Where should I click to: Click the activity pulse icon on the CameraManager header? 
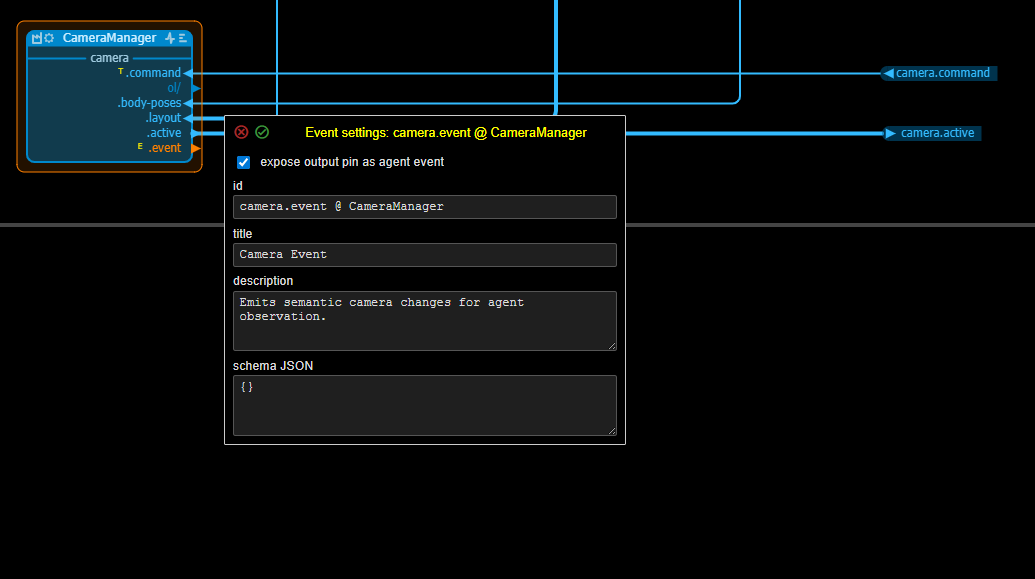pyautogui.click(x=170, y=38)
